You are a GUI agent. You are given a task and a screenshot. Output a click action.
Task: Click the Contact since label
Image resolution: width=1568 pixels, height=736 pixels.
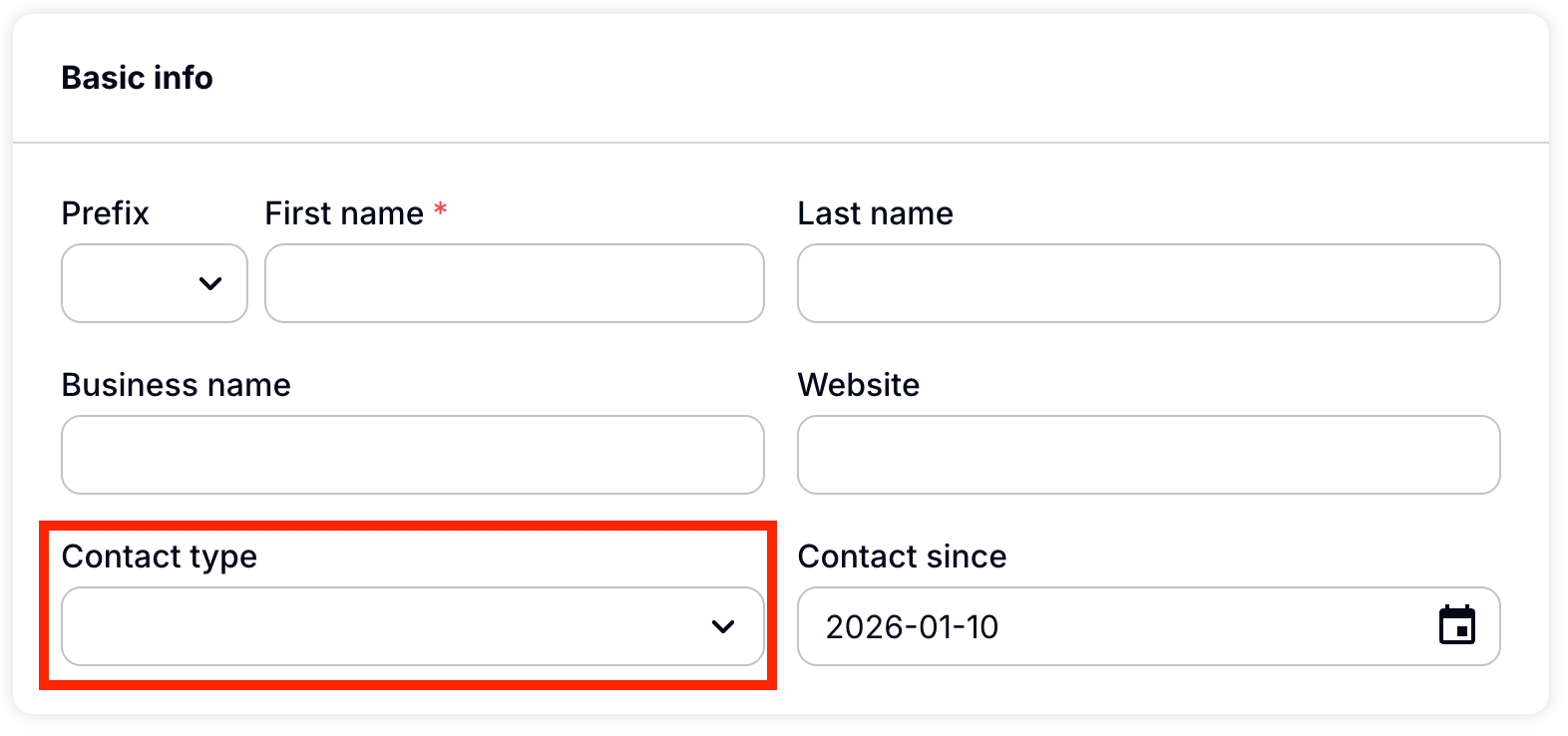(902, 556)
